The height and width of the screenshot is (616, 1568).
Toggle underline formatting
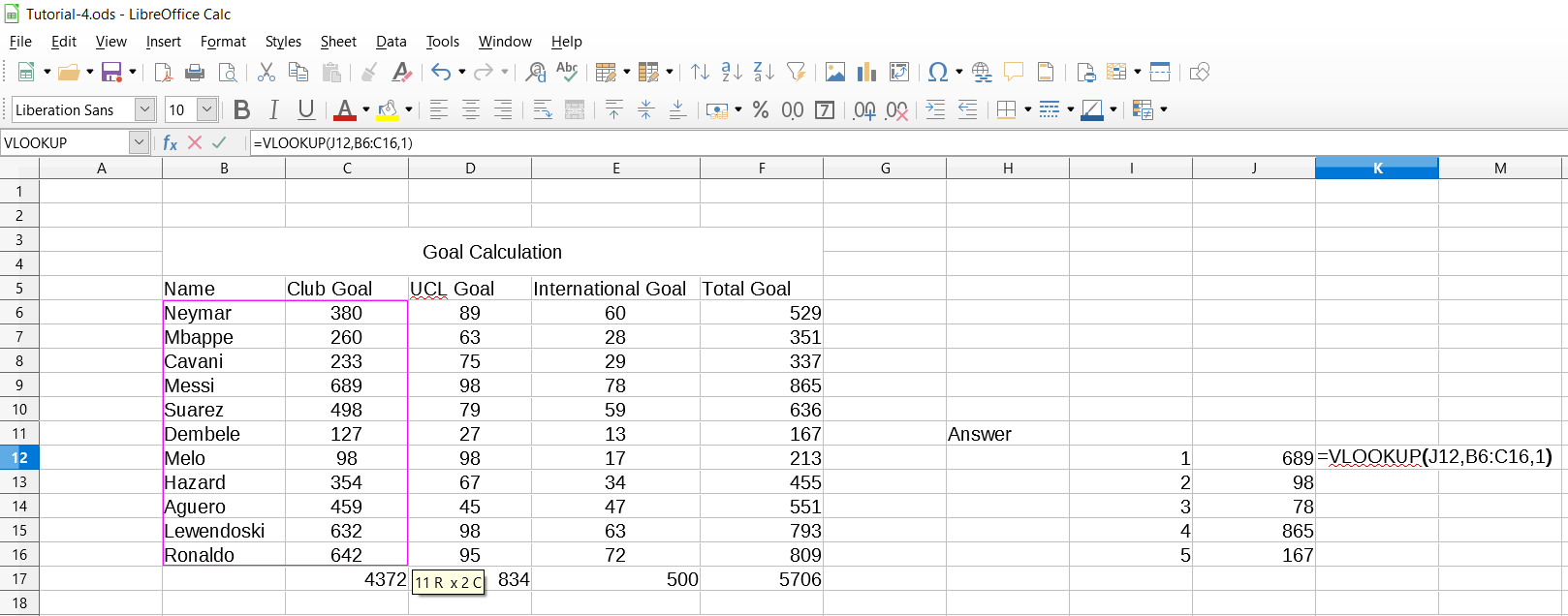(x=306, y=110)
